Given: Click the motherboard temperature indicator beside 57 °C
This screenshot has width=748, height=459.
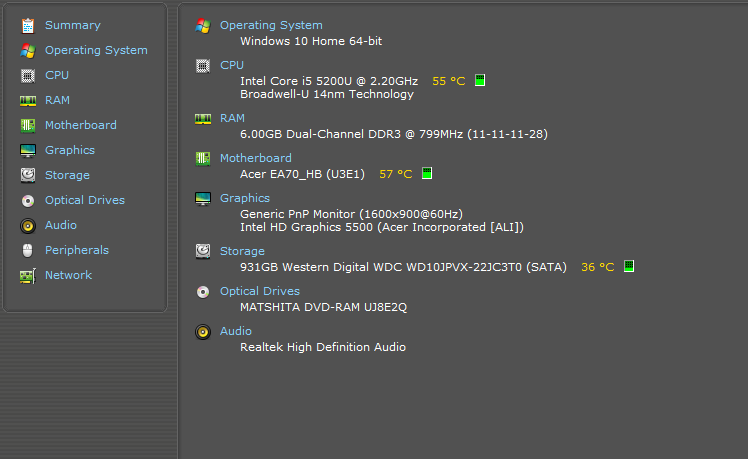Looking at the screenshot, I should tap(427, 173).
